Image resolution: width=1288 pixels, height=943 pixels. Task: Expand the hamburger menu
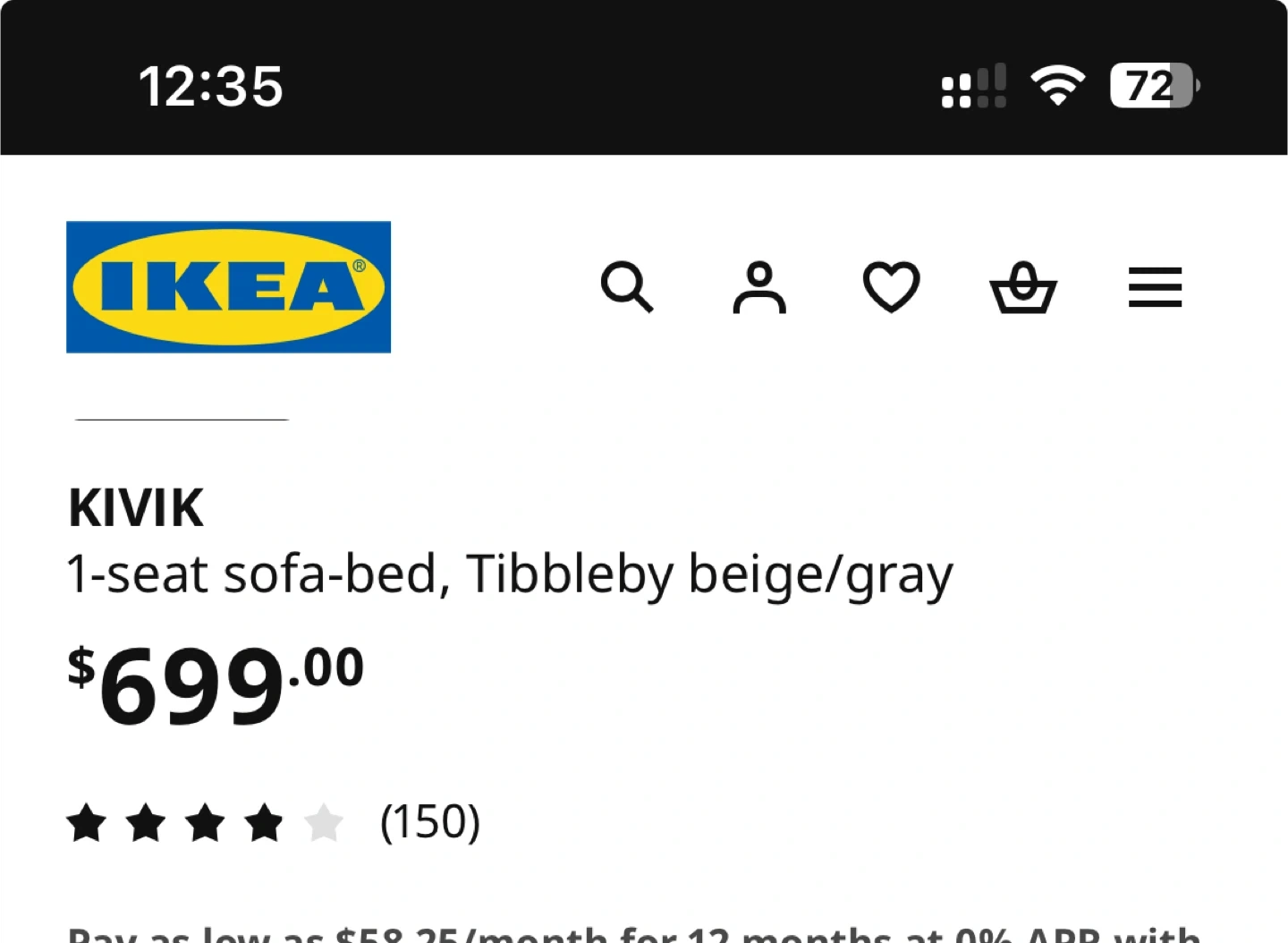1155,287
